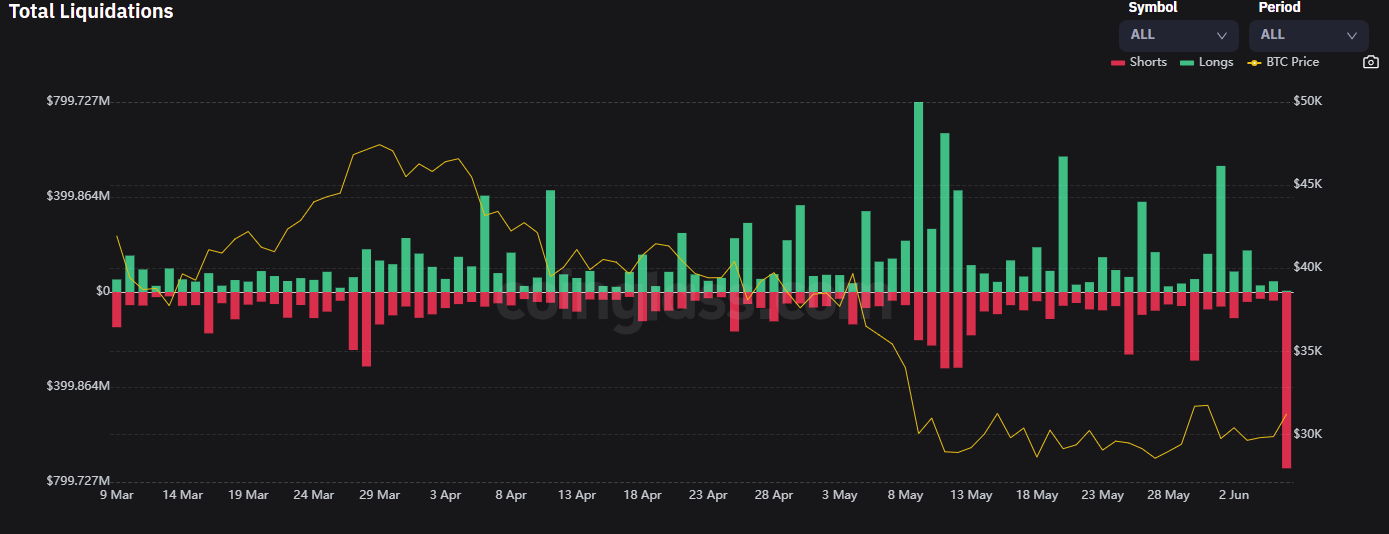This screenshot has width=1389, height=534.
Task: Click the yellow BTC Price legend marker
Action: (1254, 62)
